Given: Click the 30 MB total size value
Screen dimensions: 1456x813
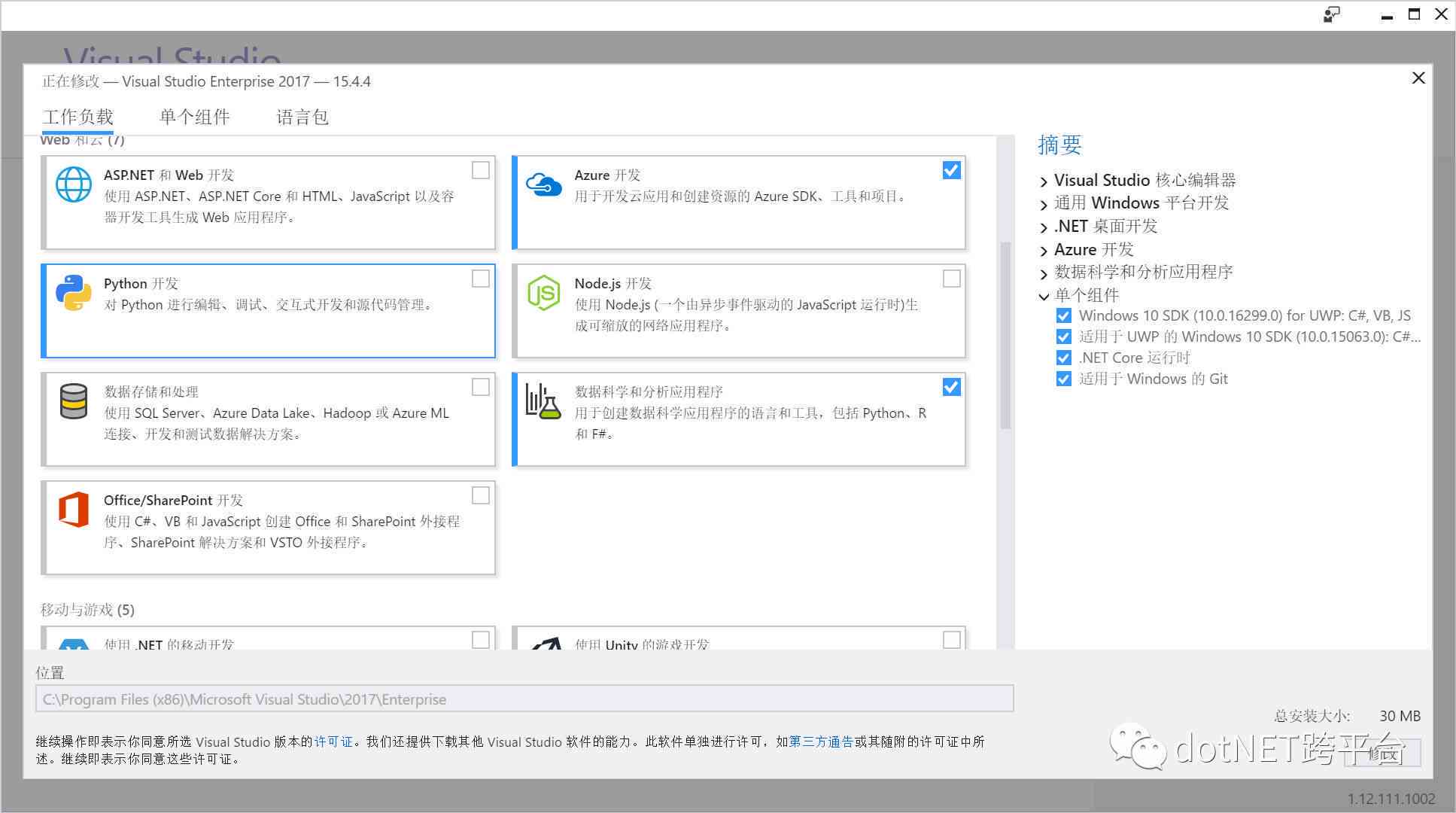Looking at the screenshot, I should 1400,716.
